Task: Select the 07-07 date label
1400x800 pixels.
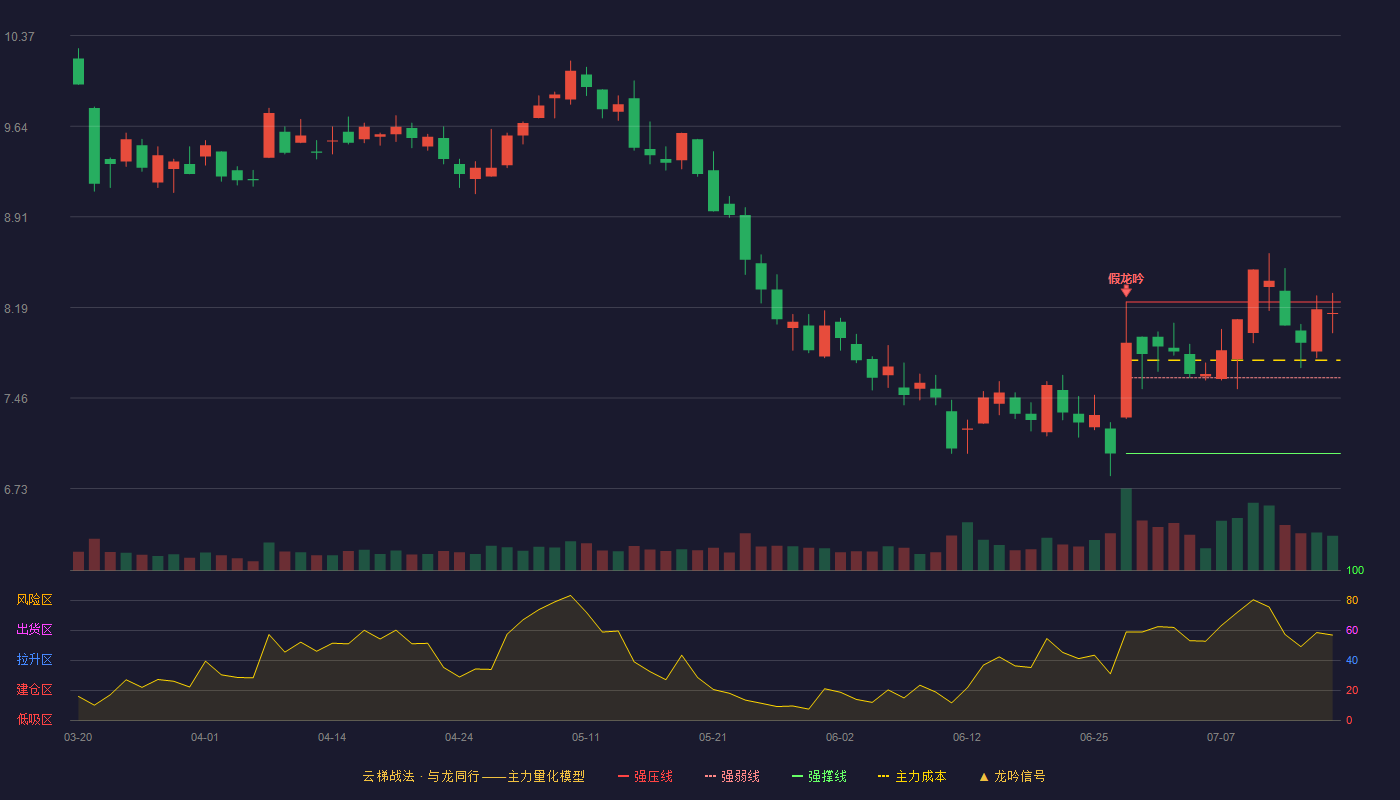Action: [1221, 737]
